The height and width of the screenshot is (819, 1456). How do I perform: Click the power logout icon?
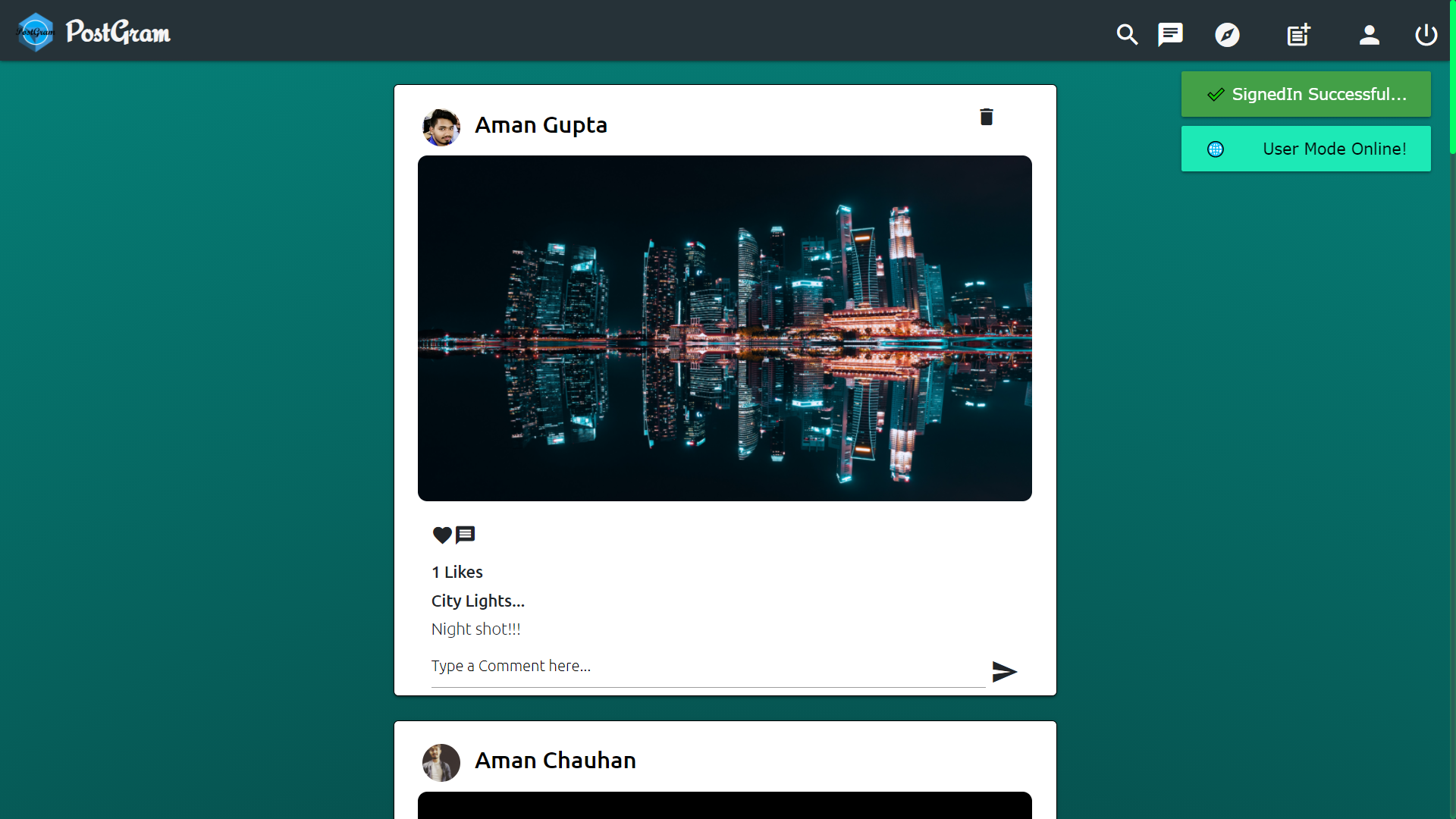click(1426, 35)
